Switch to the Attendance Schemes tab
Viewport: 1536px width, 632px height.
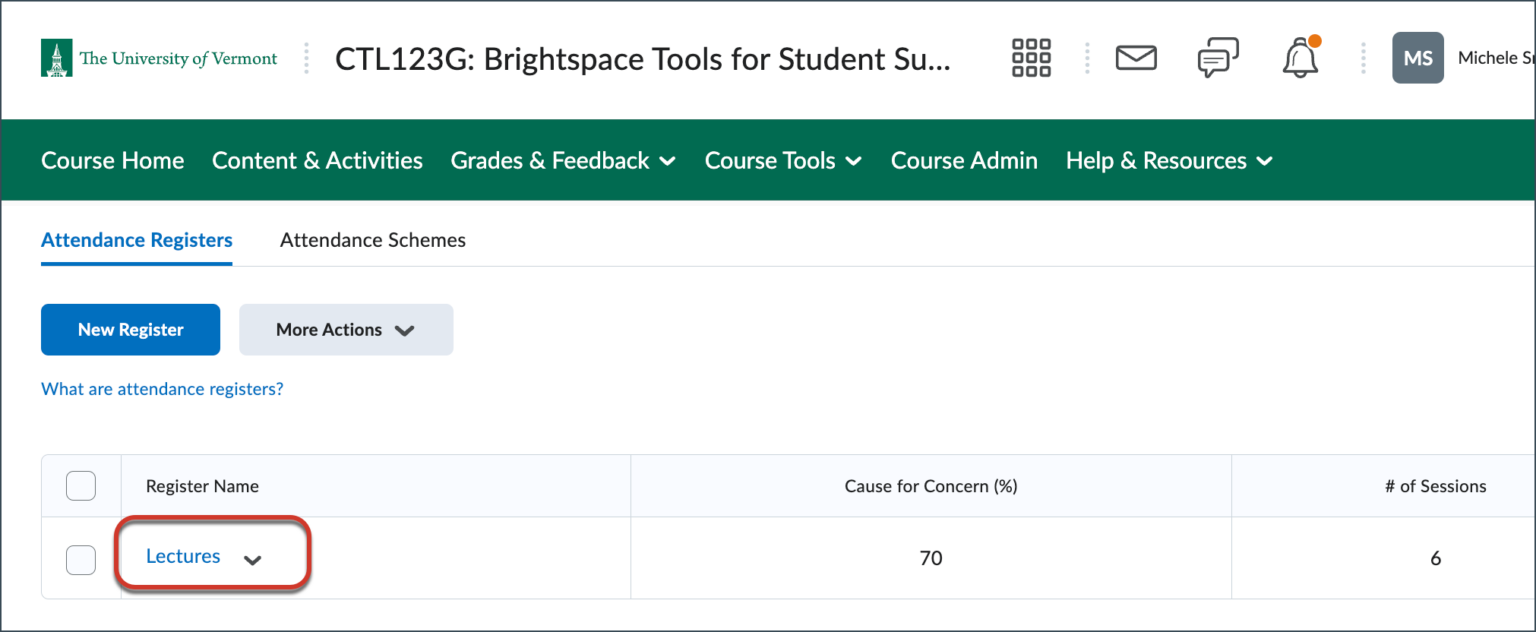point(372,240)
